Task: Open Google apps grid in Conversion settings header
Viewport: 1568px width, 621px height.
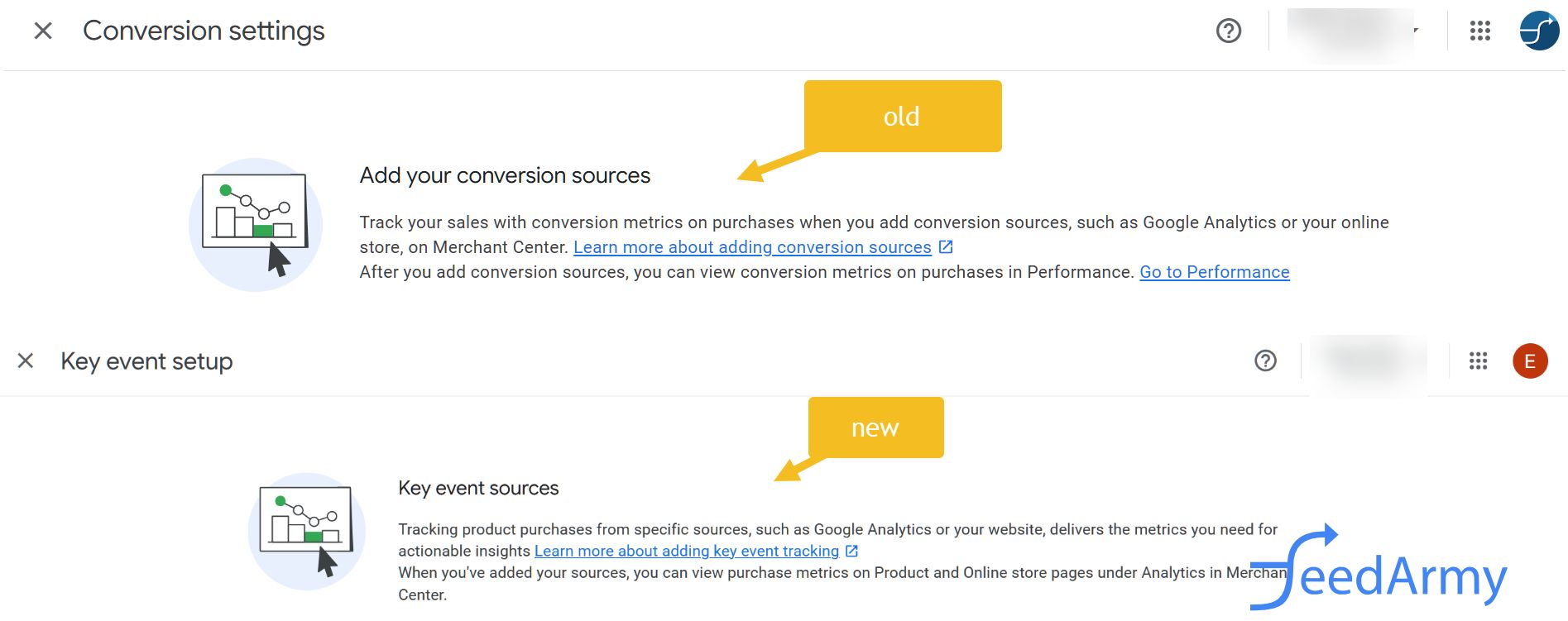Action: [1479, 31]
